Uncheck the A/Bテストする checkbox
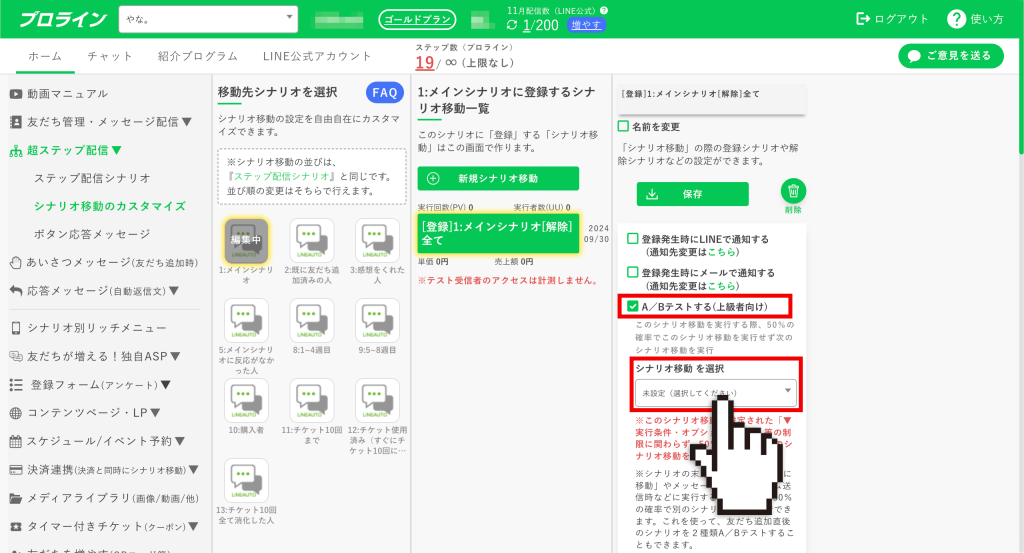Screen dimensions: 1024x553 point(632,306)
